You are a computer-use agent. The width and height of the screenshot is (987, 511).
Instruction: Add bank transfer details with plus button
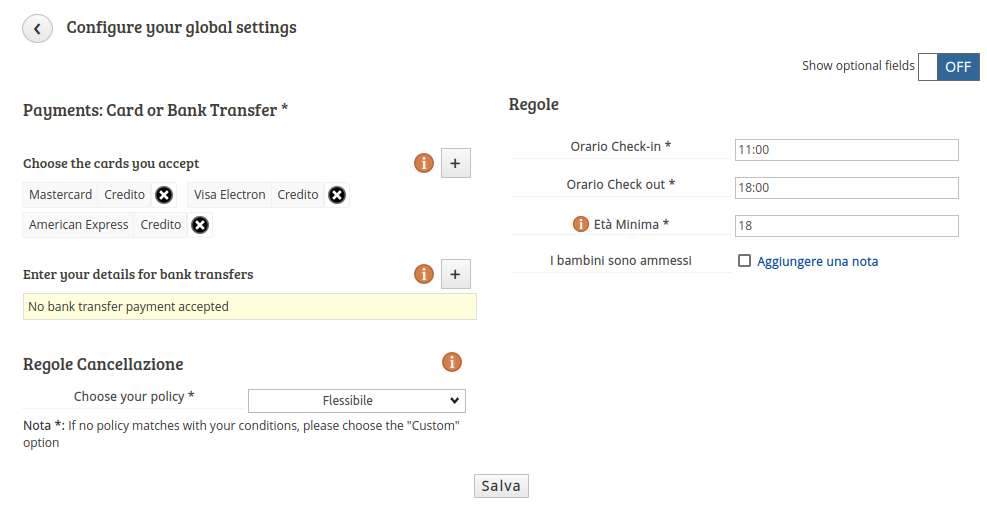tap(455, 274)
